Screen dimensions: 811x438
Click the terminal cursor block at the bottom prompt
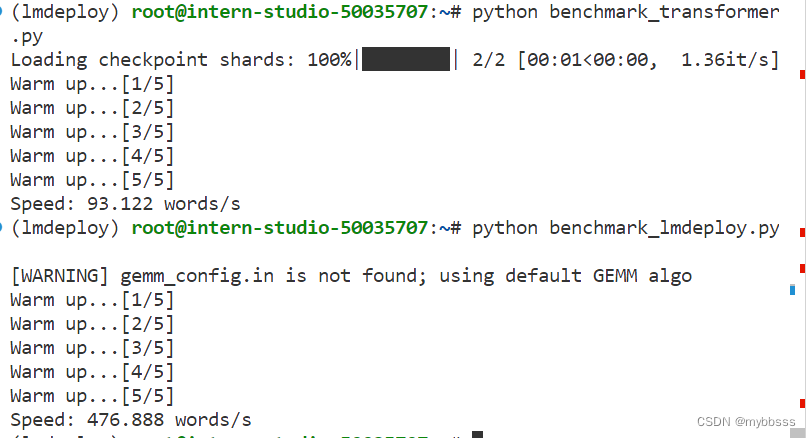tap(477, 434)
